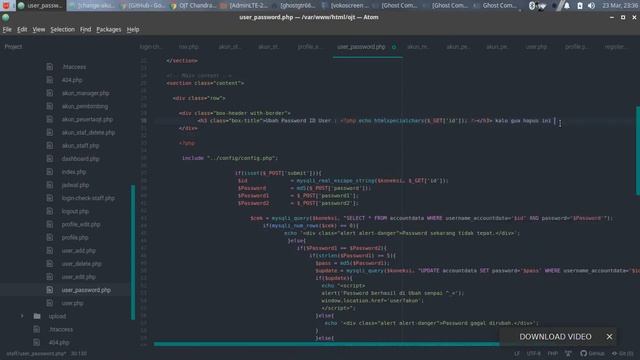
Task: Click the include config.php code line
Action: [230, 158]
